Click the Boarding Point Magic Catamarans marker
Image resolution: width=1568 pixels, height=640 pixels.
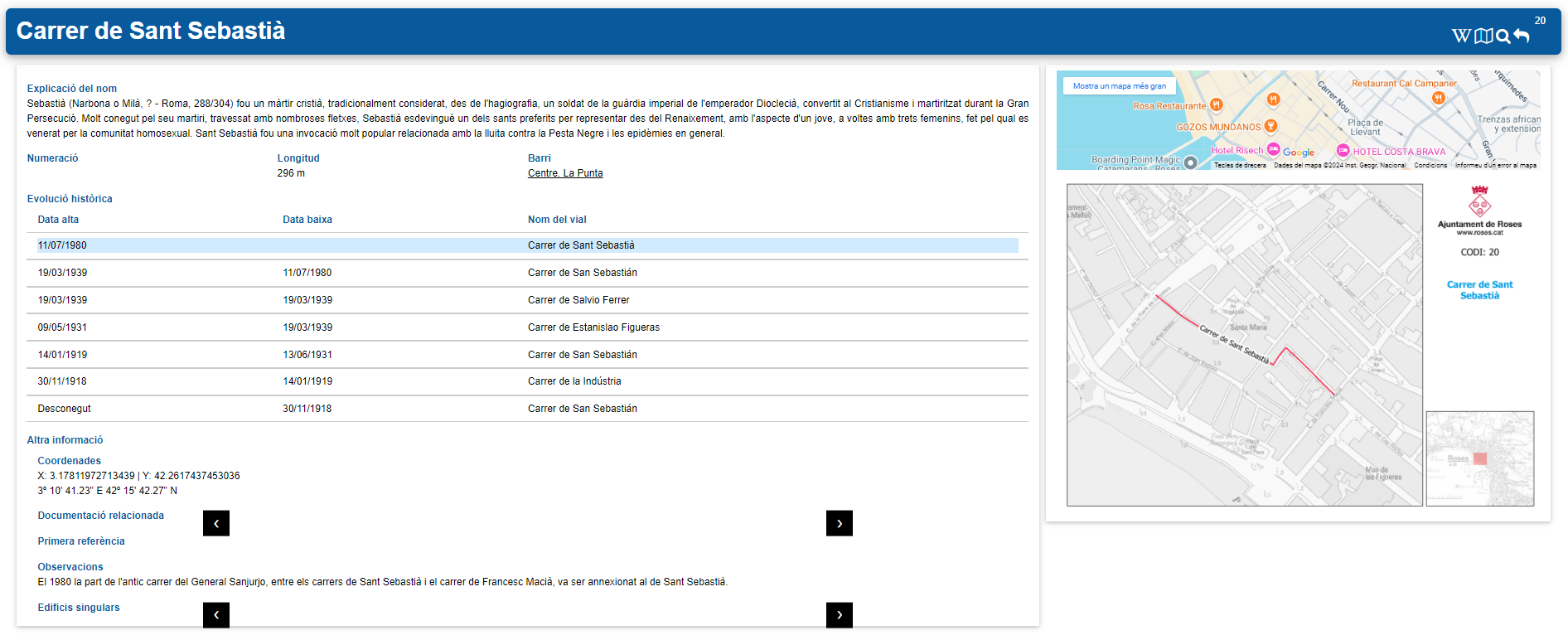[1190, 162]
